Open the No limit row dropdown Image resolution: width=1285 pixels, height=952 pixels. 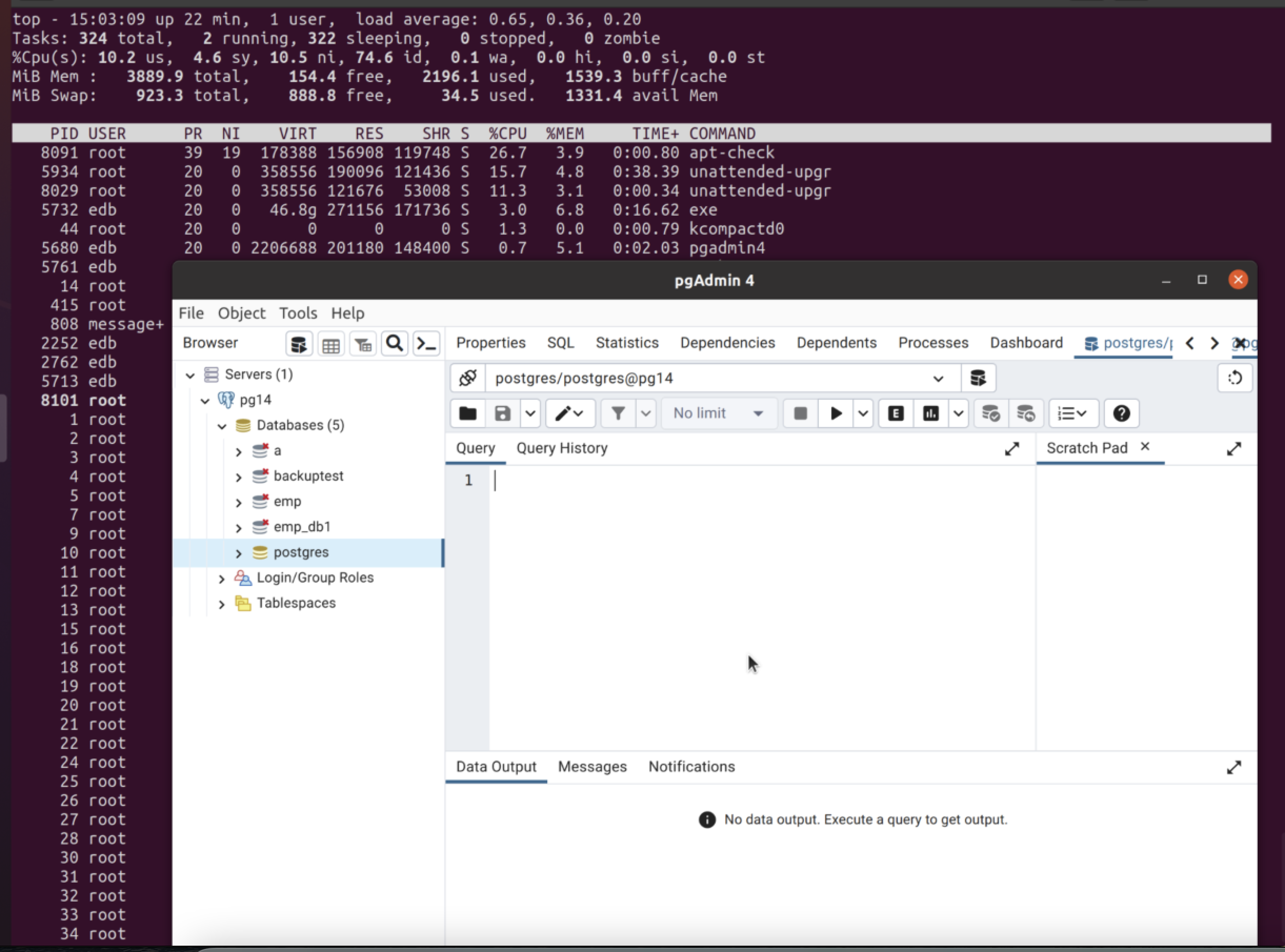(x=718, y=413)
